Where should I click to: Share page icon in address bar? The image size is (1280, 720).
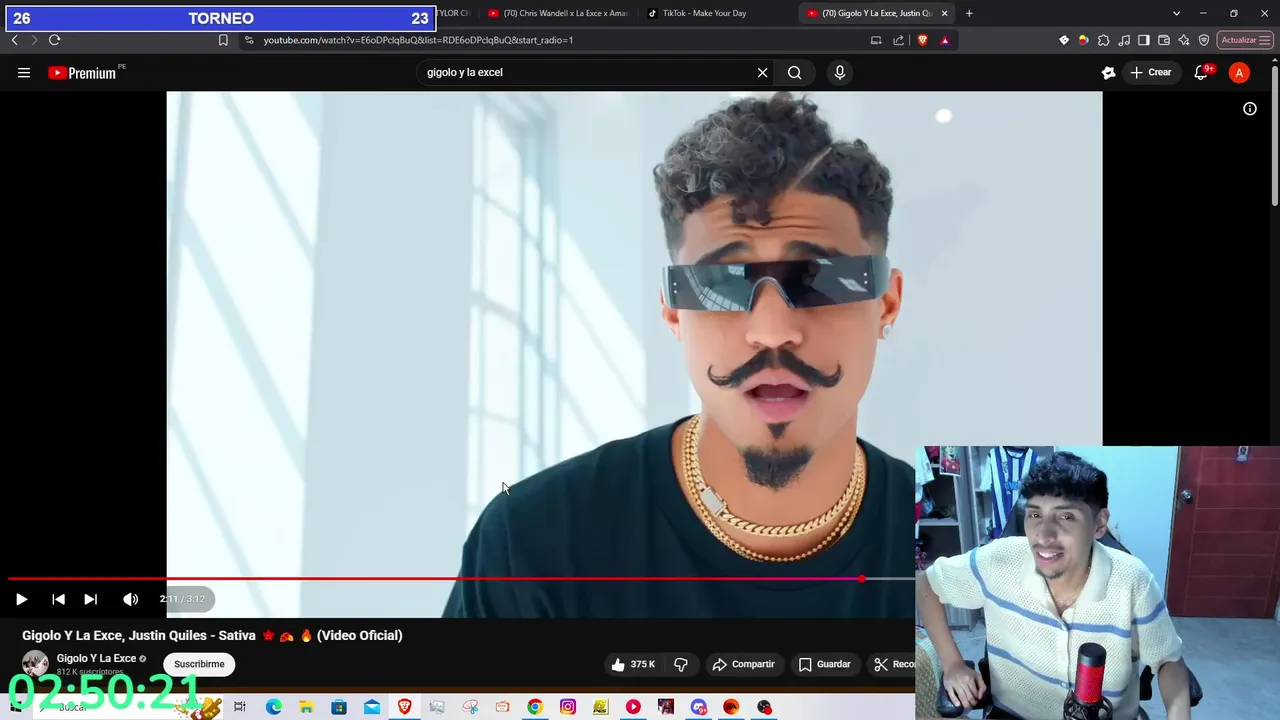tap(898, 40)
